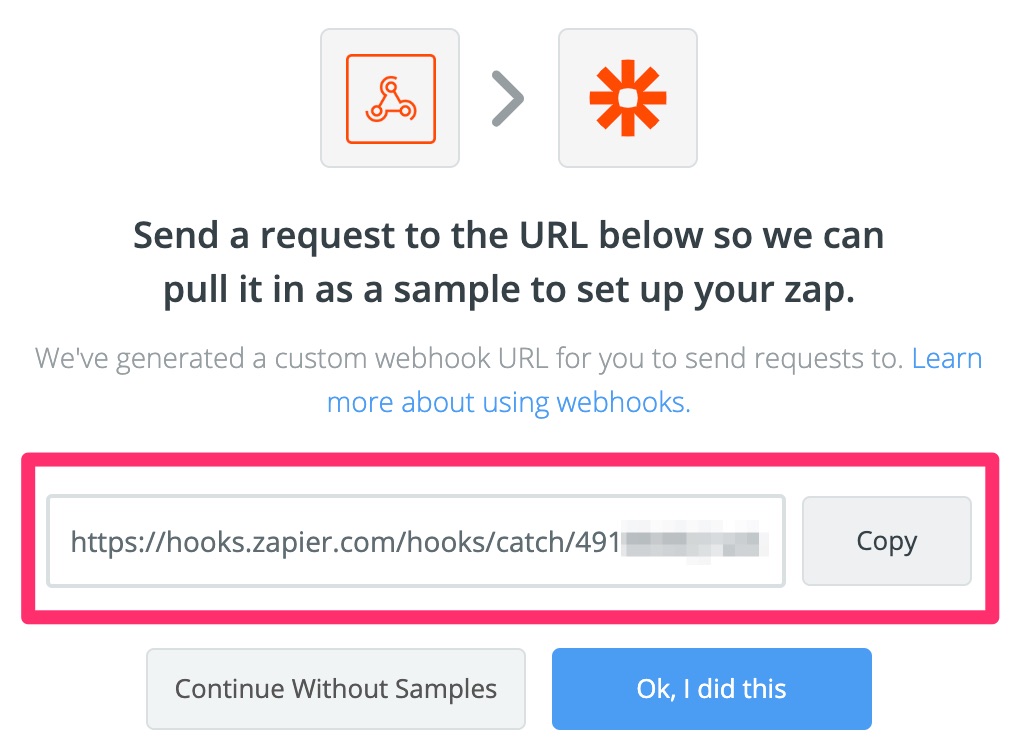Click the gray chevron between the two app icons
1024x750 pixels.
pos(509,97)
